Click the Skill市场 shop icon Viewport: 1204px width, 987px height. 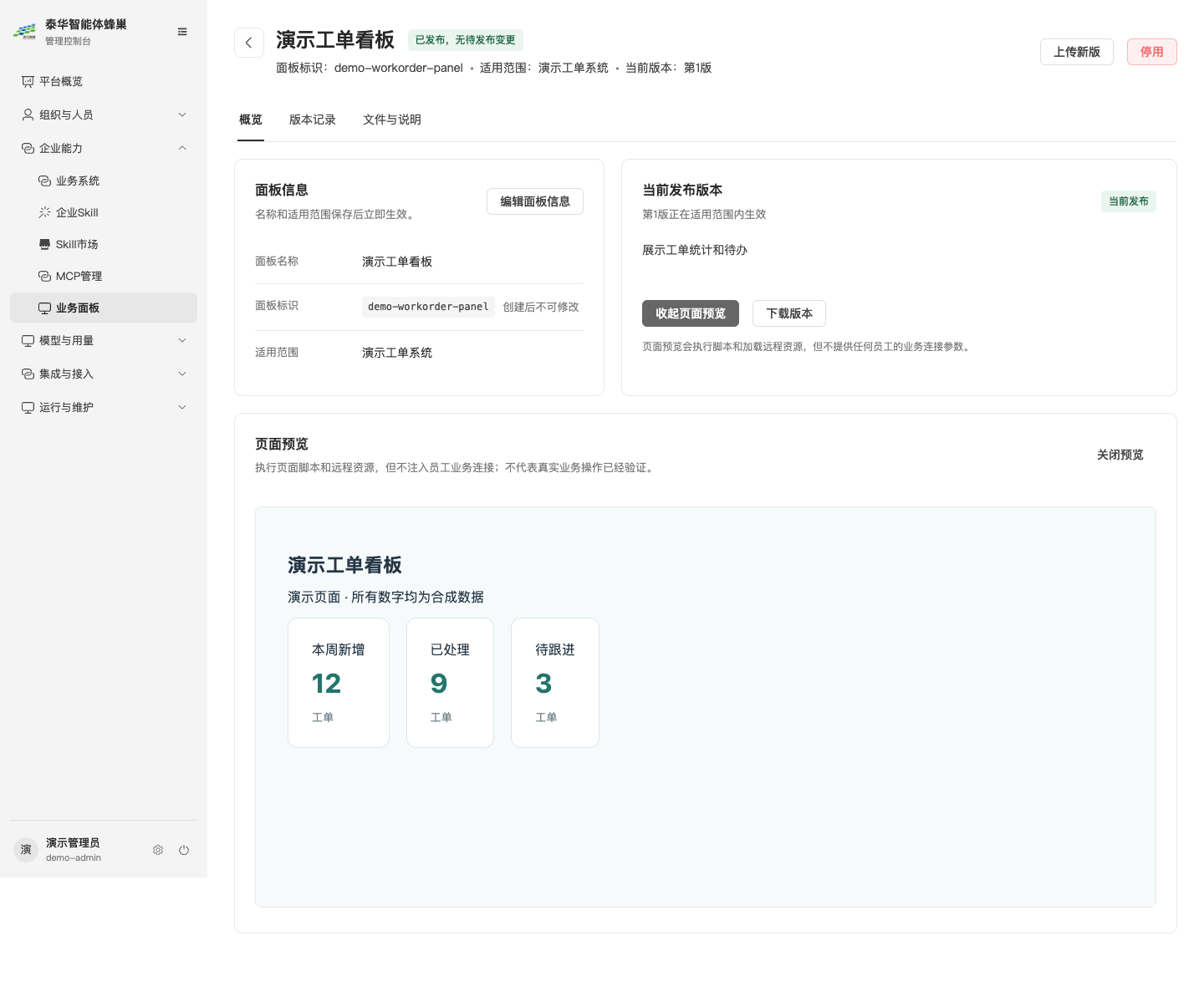(x=44, y=244)
